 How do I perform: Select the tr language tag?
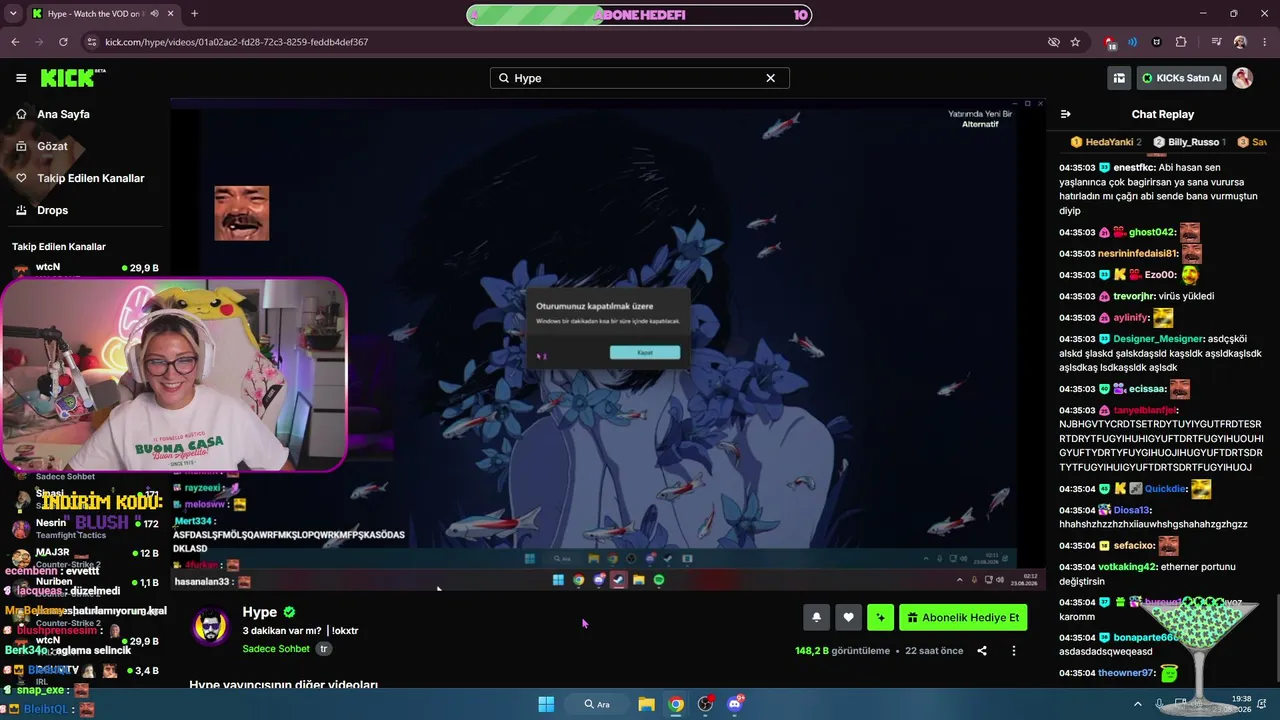pos(323,649)
